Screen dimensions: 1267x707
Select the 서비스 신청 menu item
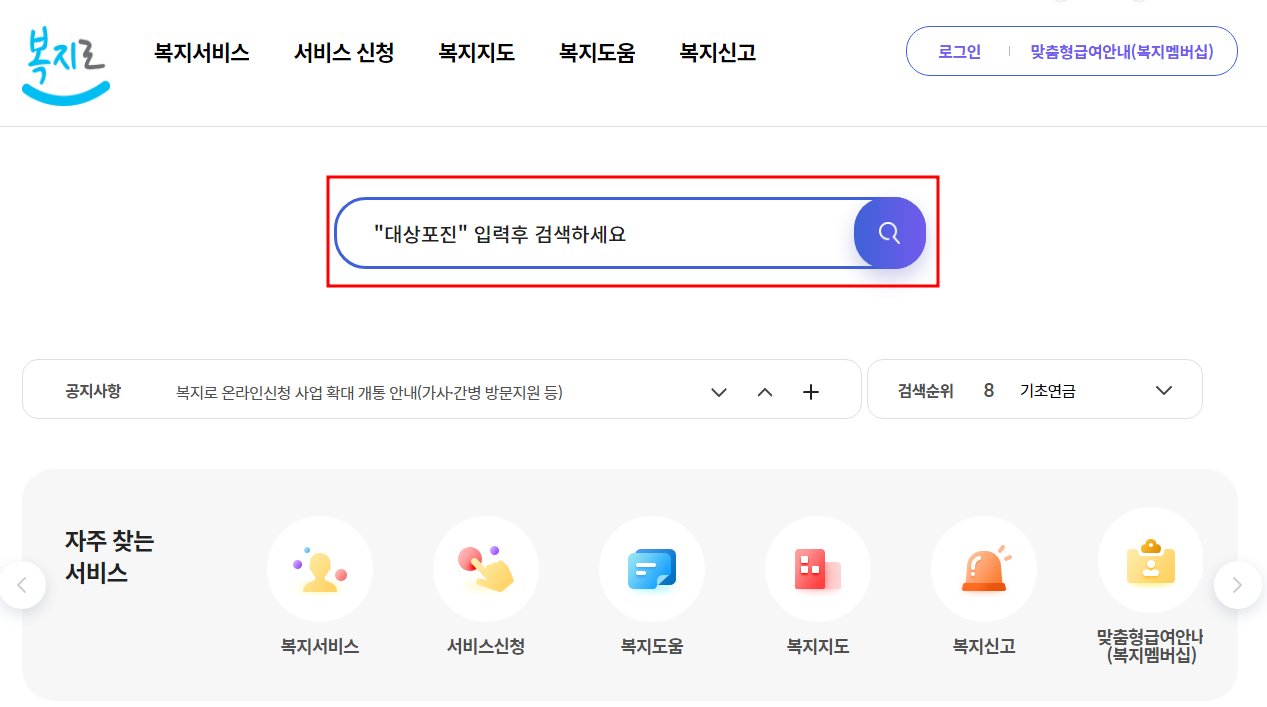coord(344,52)
